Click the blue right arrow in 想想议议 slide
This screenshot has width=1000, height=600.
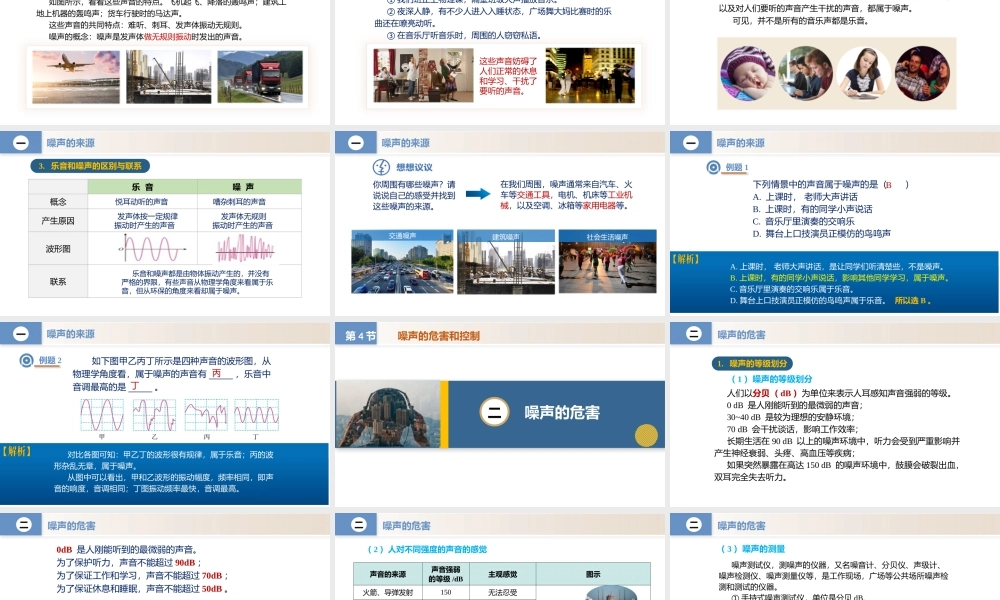click(478, 194)
